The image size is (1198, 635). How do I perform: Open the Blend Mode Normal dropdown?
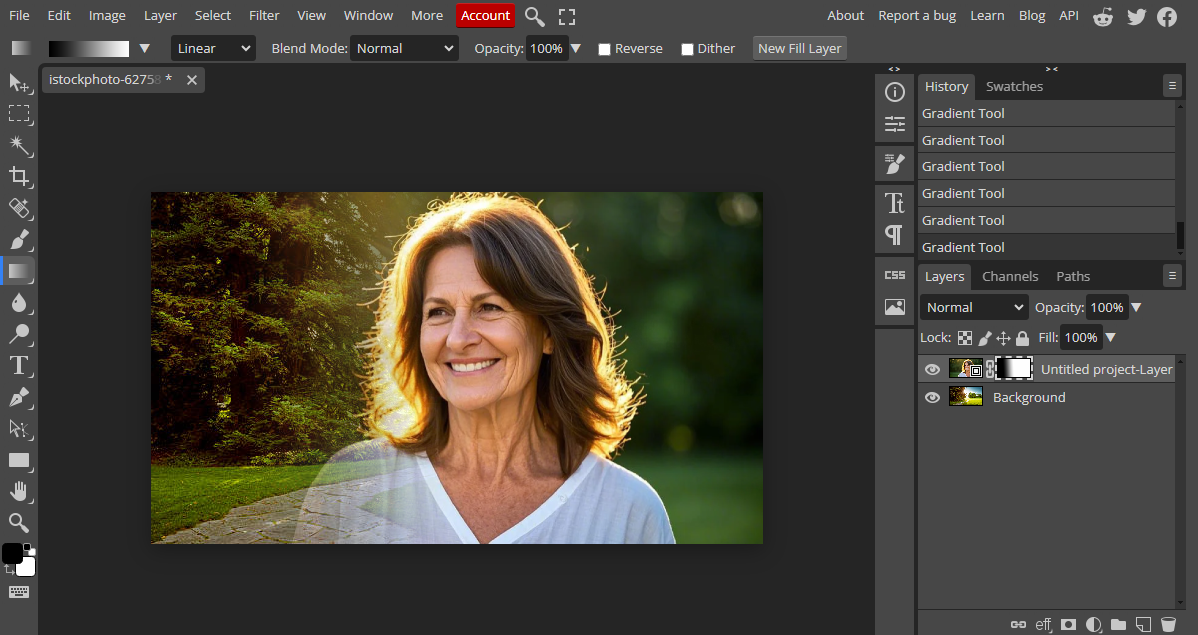pyautogui.click(x=404, y=48)
